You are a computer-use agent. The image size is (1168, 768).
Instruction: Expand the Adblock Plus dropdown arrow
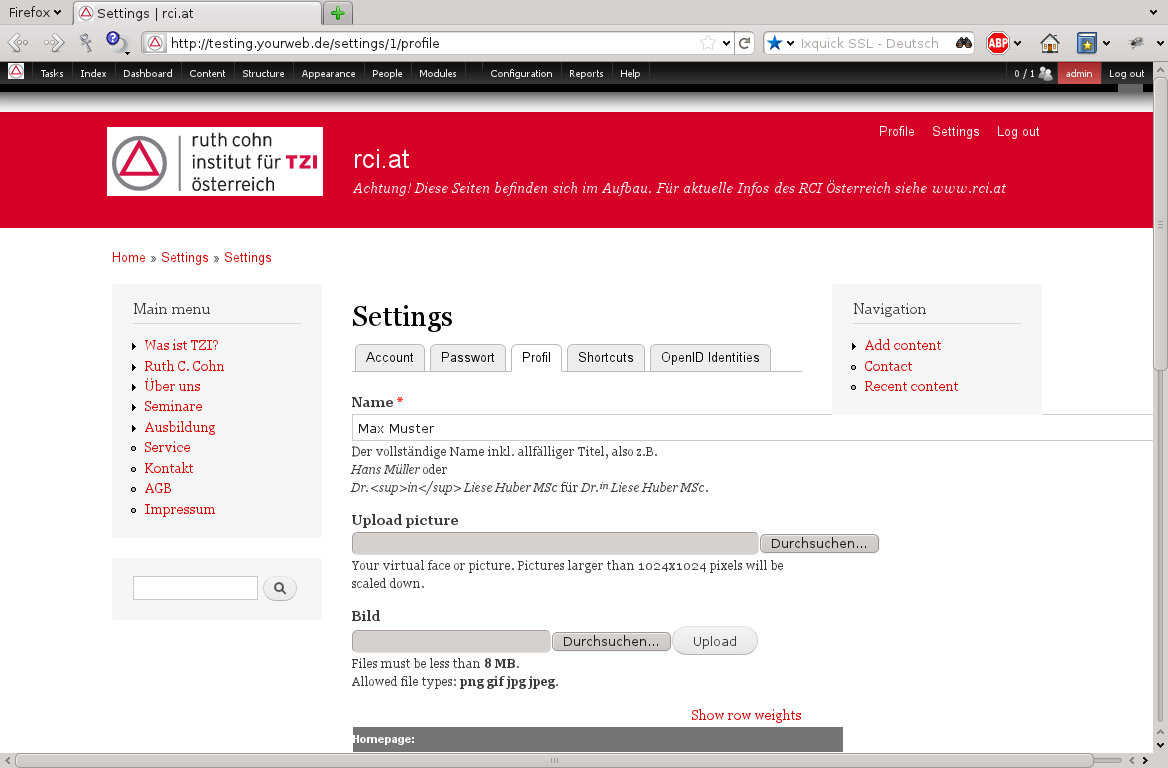point(1018,44)
